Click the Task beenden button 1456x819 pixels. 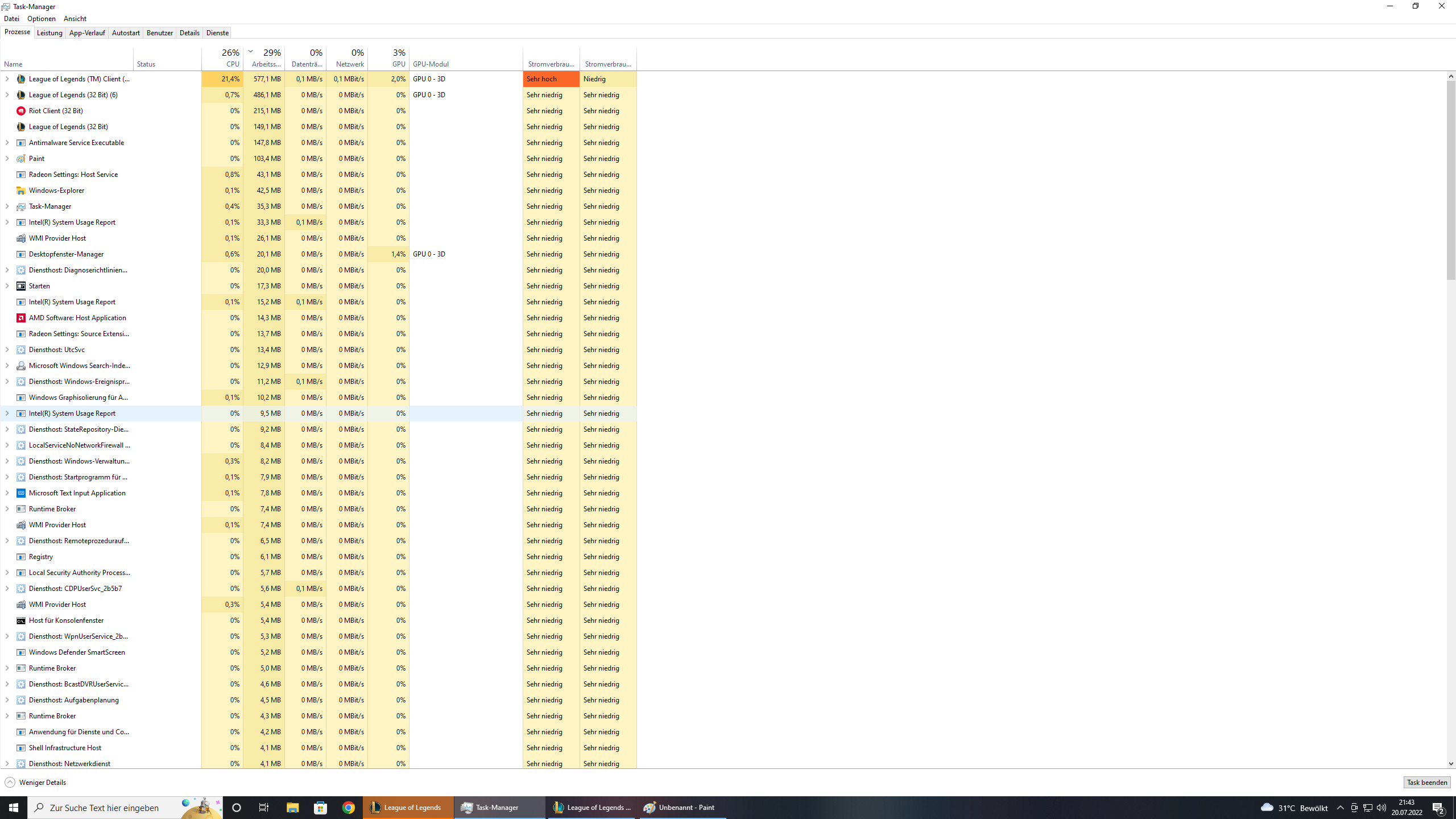(x=1426, y=783)
